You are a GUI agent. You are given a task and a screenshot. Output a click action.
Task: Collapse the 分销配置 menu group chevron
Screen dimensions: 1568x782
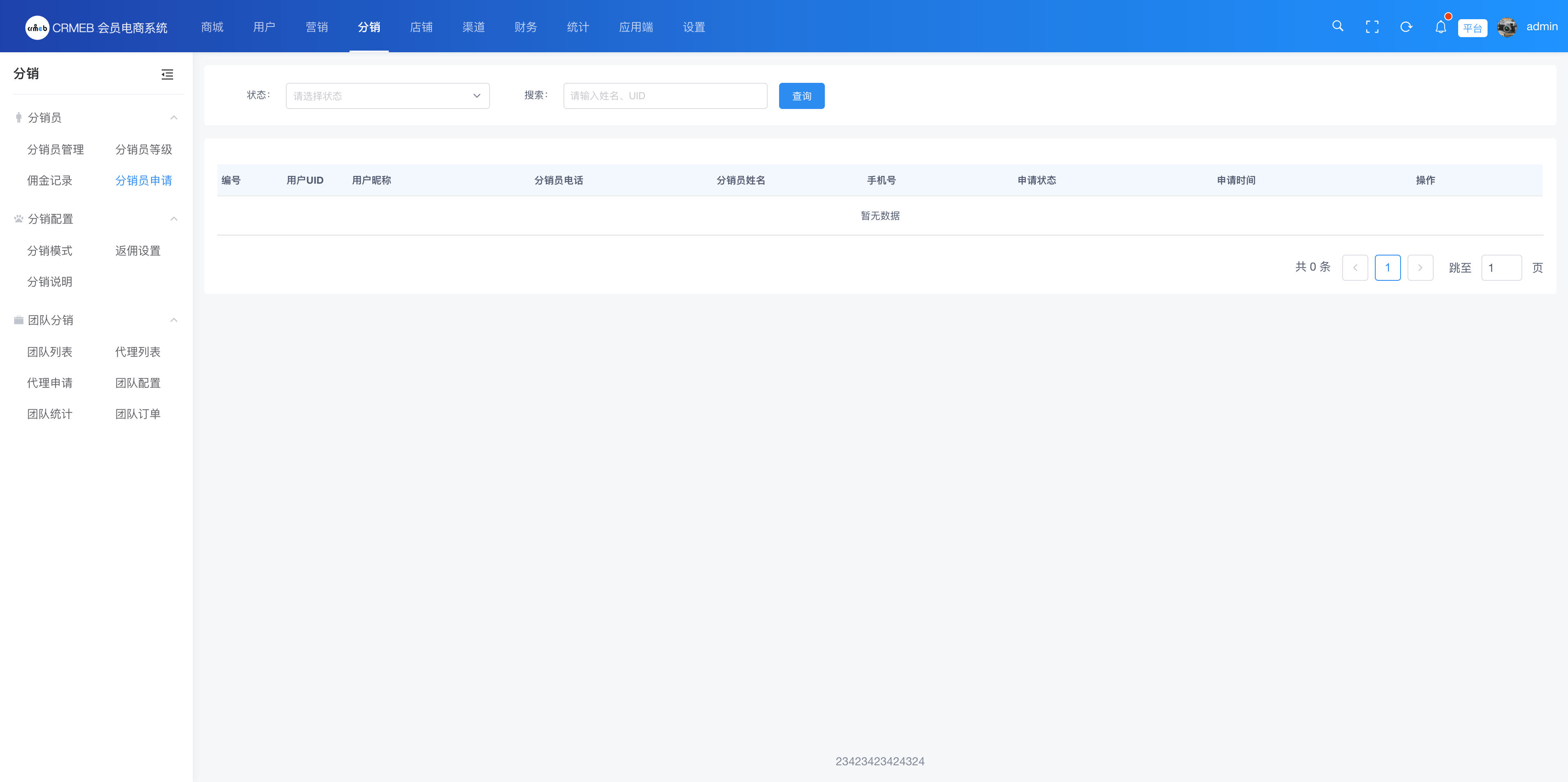pos(174,218)
